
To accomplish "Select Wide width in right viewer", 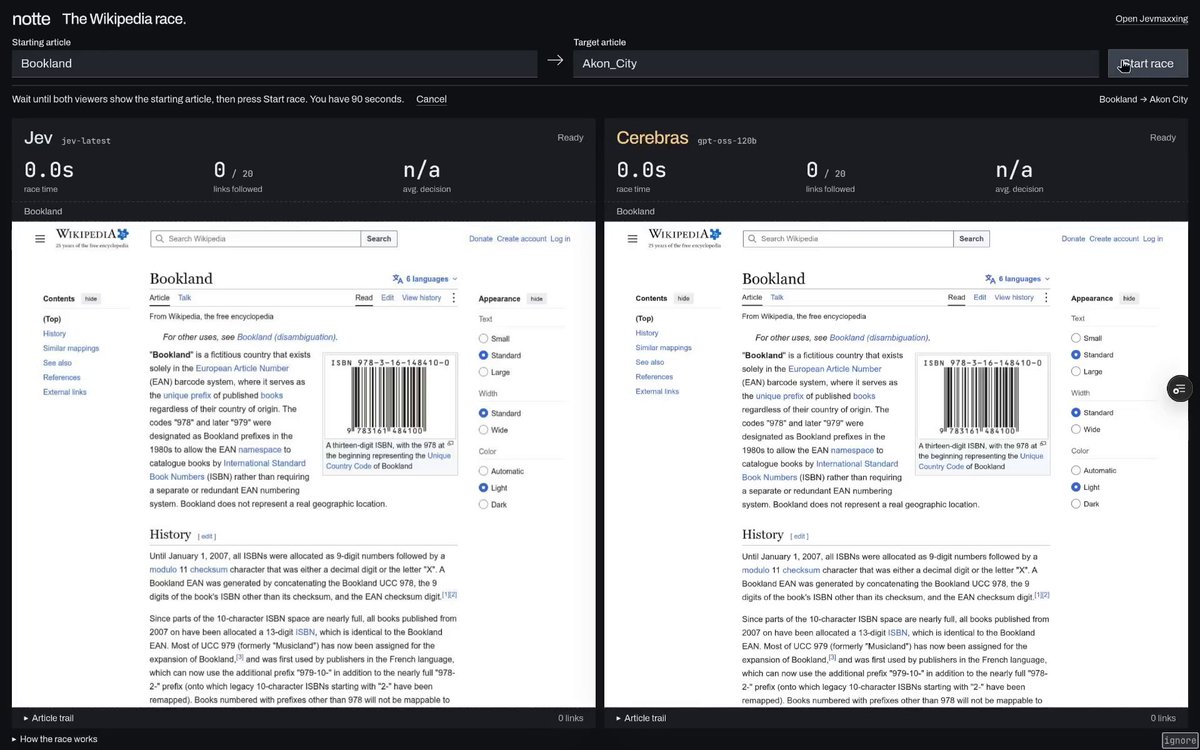I will click(1076, 429).
